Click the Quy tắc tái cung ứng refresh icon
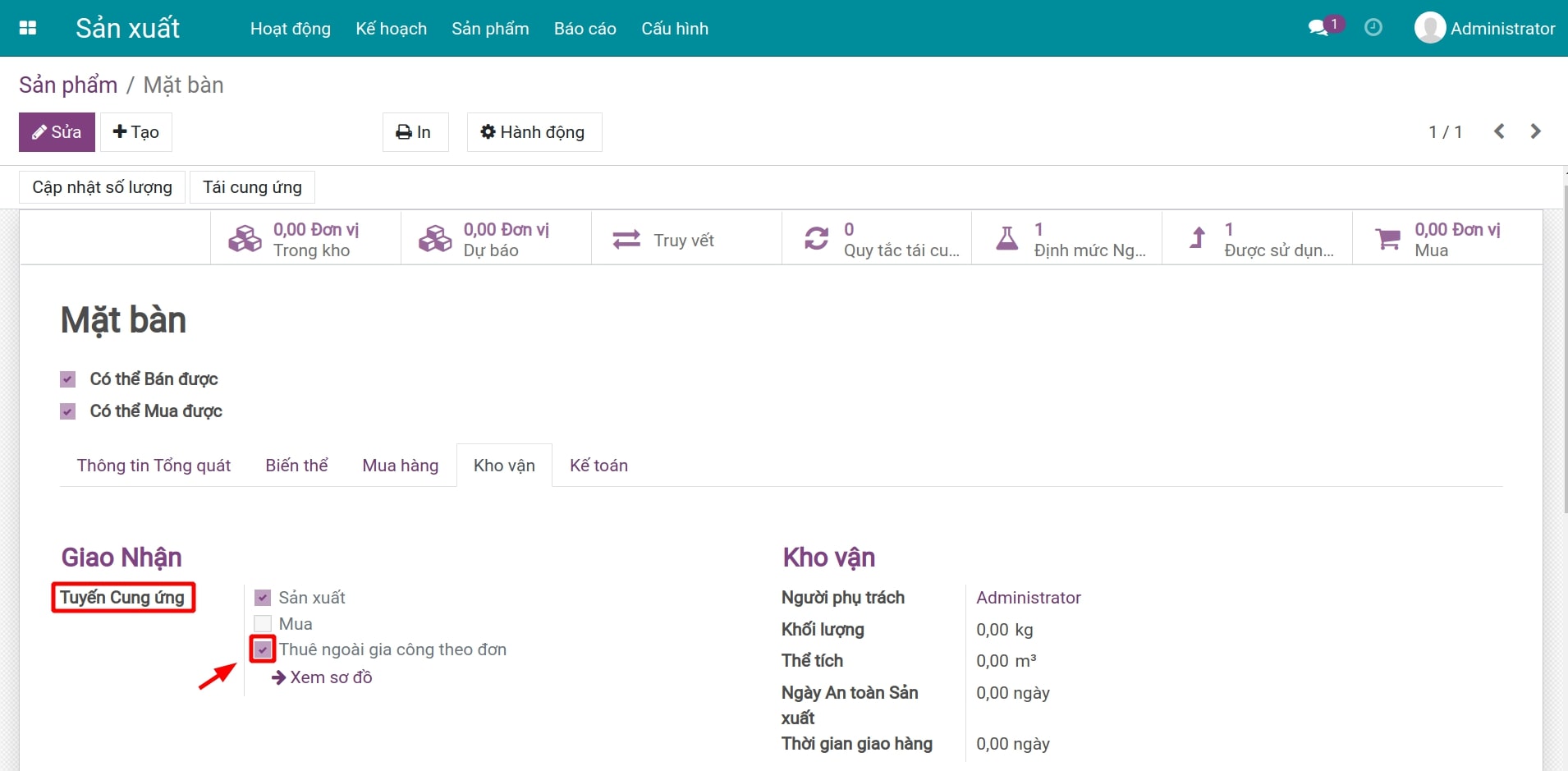 click(816, 239)
